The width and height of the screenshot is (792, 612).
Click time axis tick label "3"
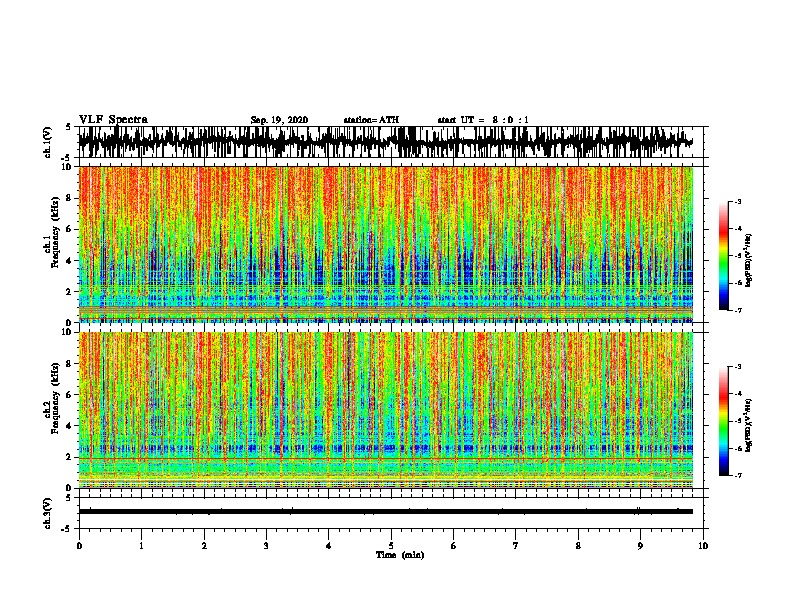click(266, 546)
